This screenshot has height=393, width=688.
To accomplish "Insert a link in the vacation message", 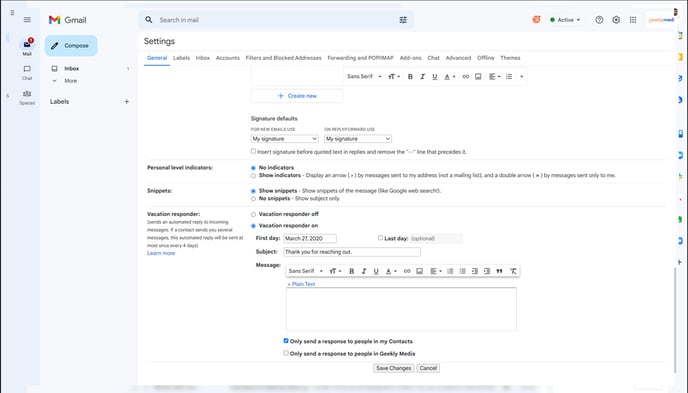I will (x=407, y=271).
